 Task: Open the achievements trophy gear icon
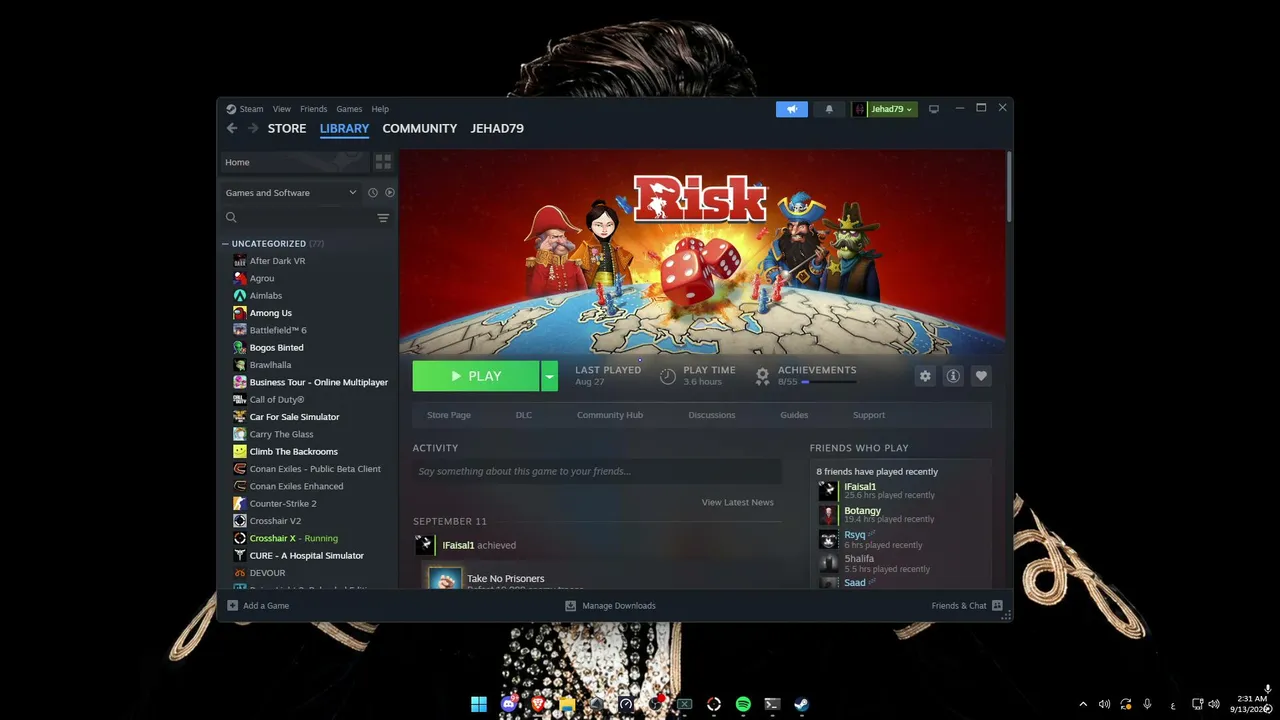pos(762,376)
